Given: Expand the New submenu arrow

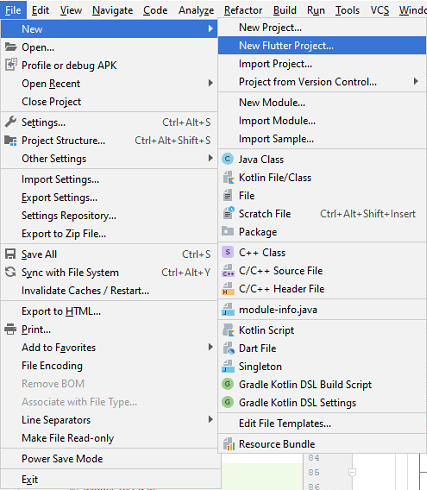Looking at the screenshot, I should [210, 29].
